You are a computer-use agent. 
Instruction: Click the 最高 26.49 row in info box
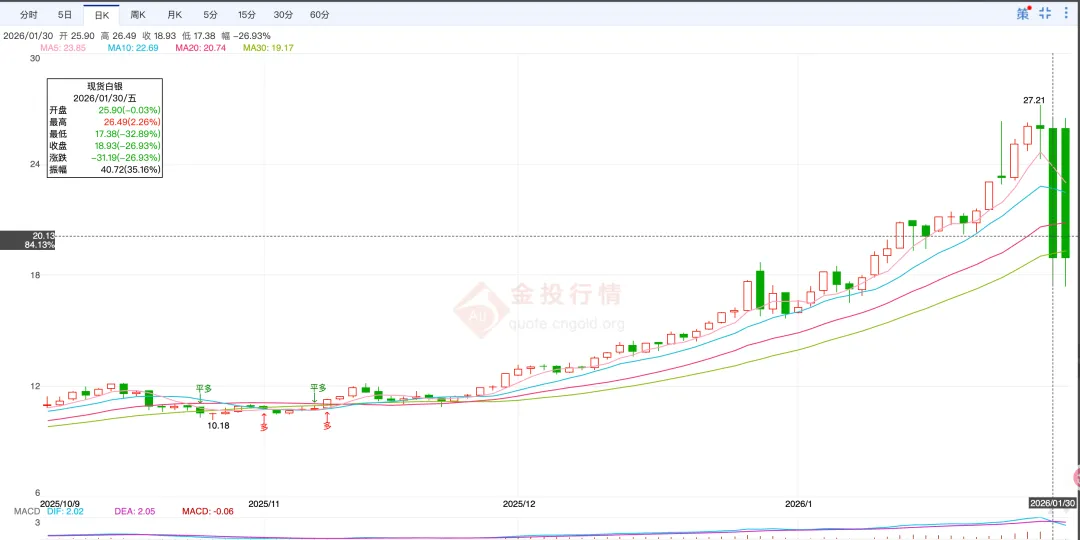(x=105, y=122)
